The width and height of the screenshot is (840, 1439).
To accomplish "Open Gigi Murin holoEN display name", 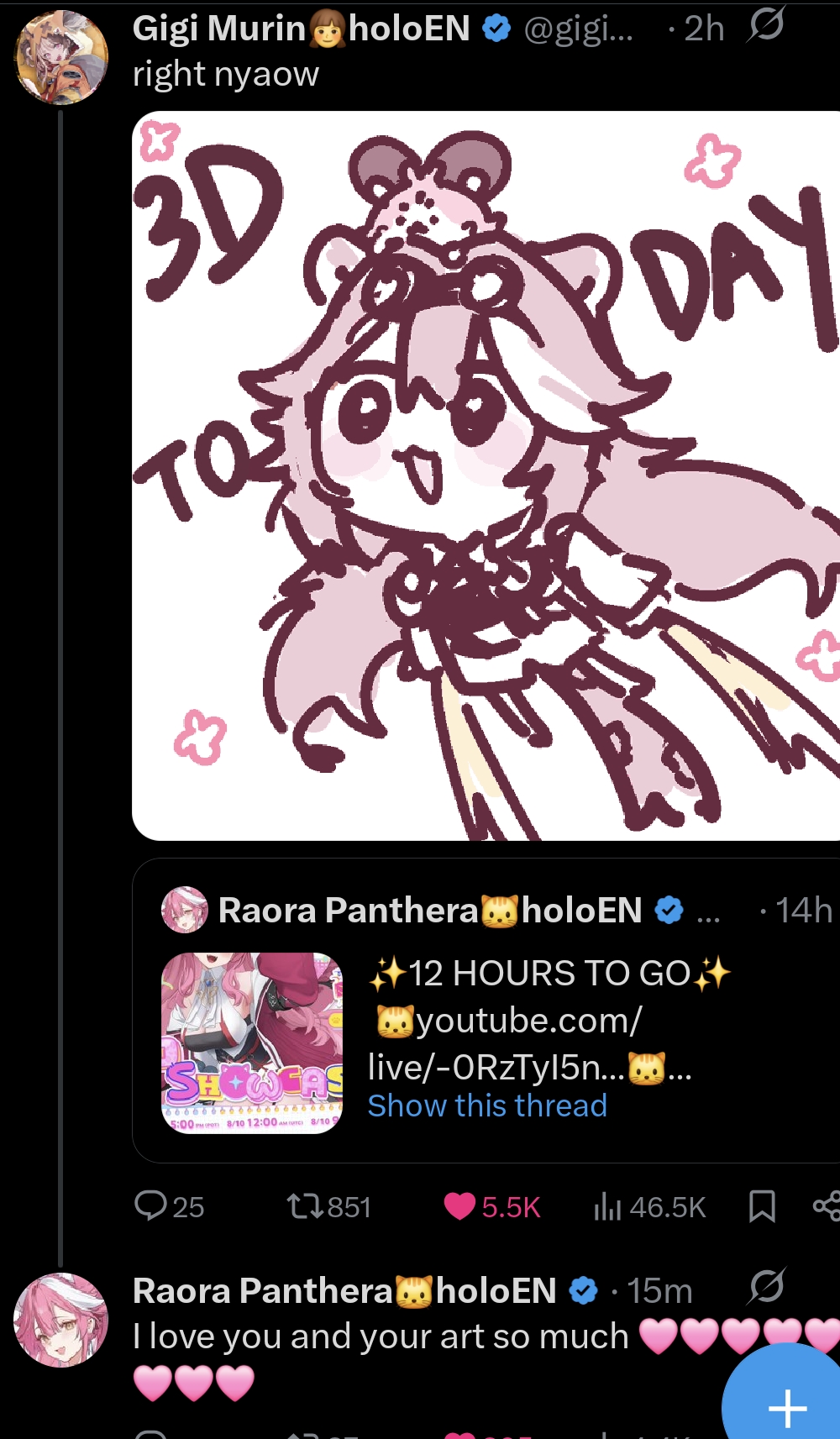I will (x=302, y=29).
